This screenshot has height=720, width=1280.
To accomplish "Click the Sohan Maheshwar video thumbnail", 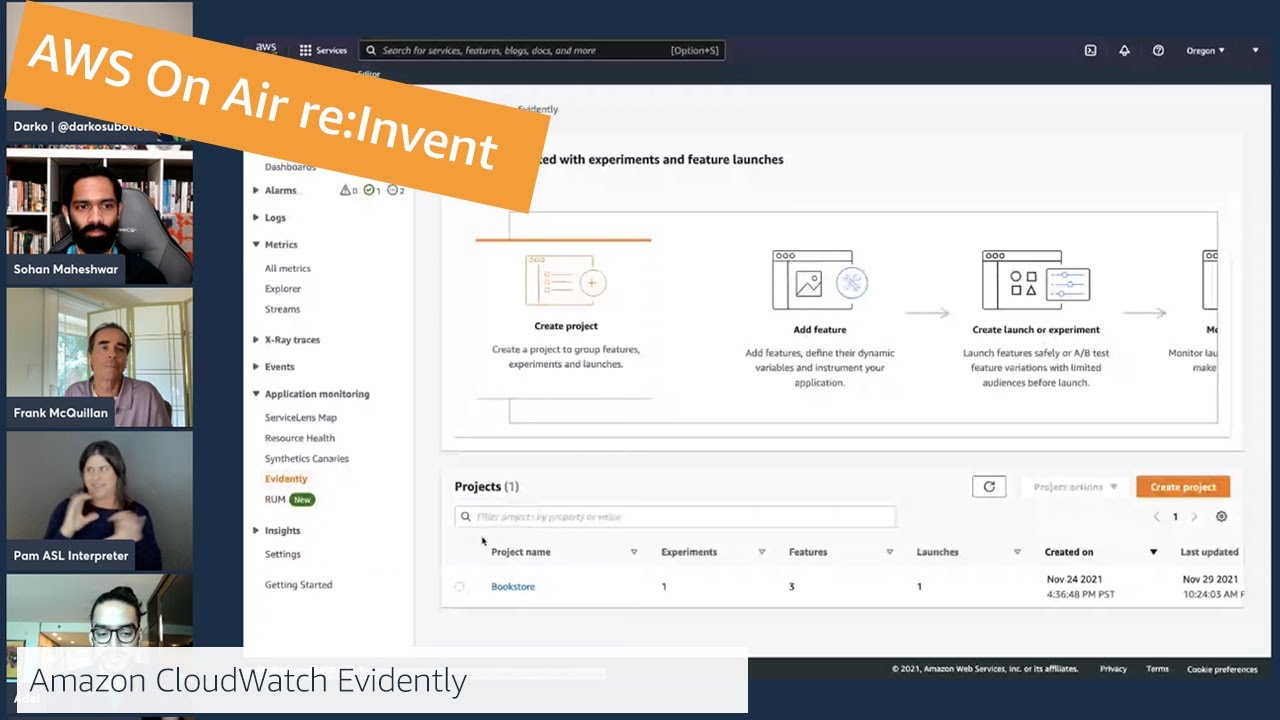I will [100, 216].
